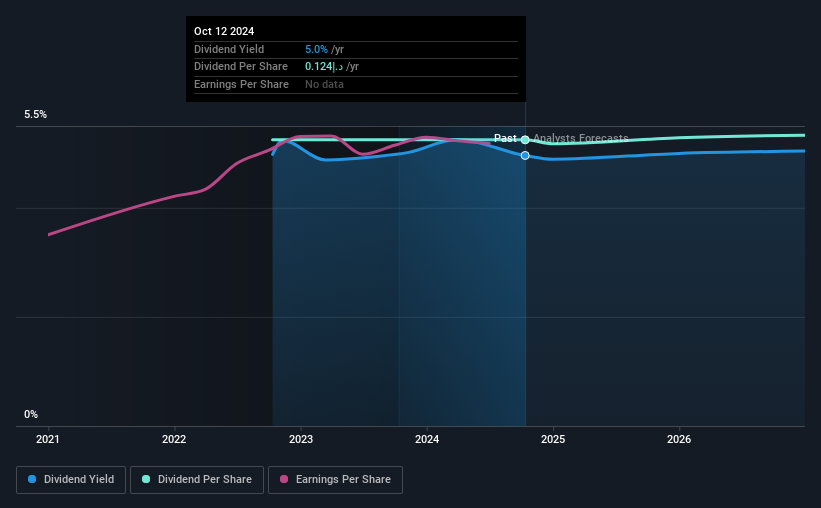This screenshot has width=821, height=508.
Task: Select the teal dividend per share data point marker
Action: 525,139
